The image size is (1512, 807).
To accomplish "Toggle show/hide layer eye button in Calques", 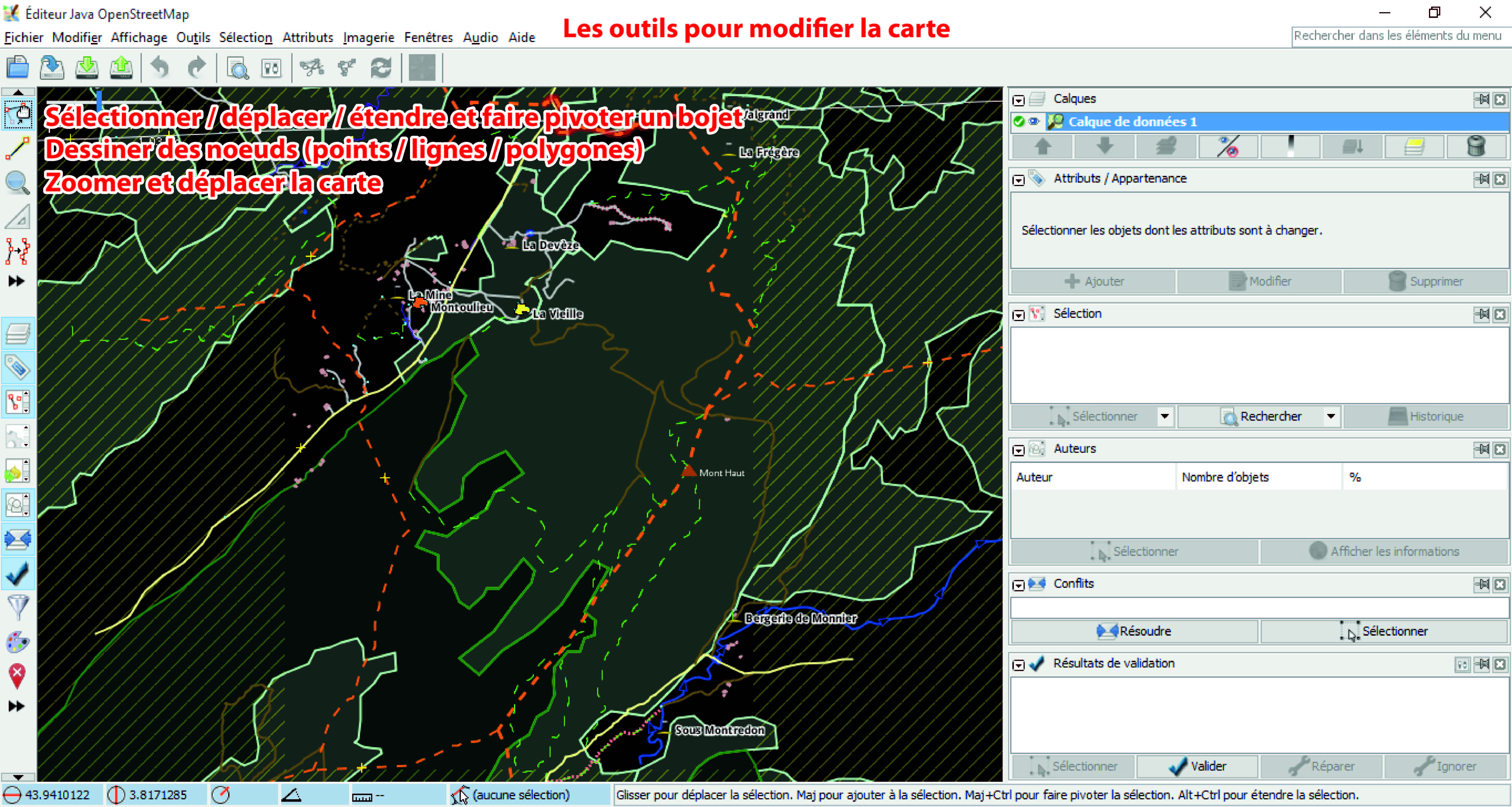I will tap(1228, 146).
